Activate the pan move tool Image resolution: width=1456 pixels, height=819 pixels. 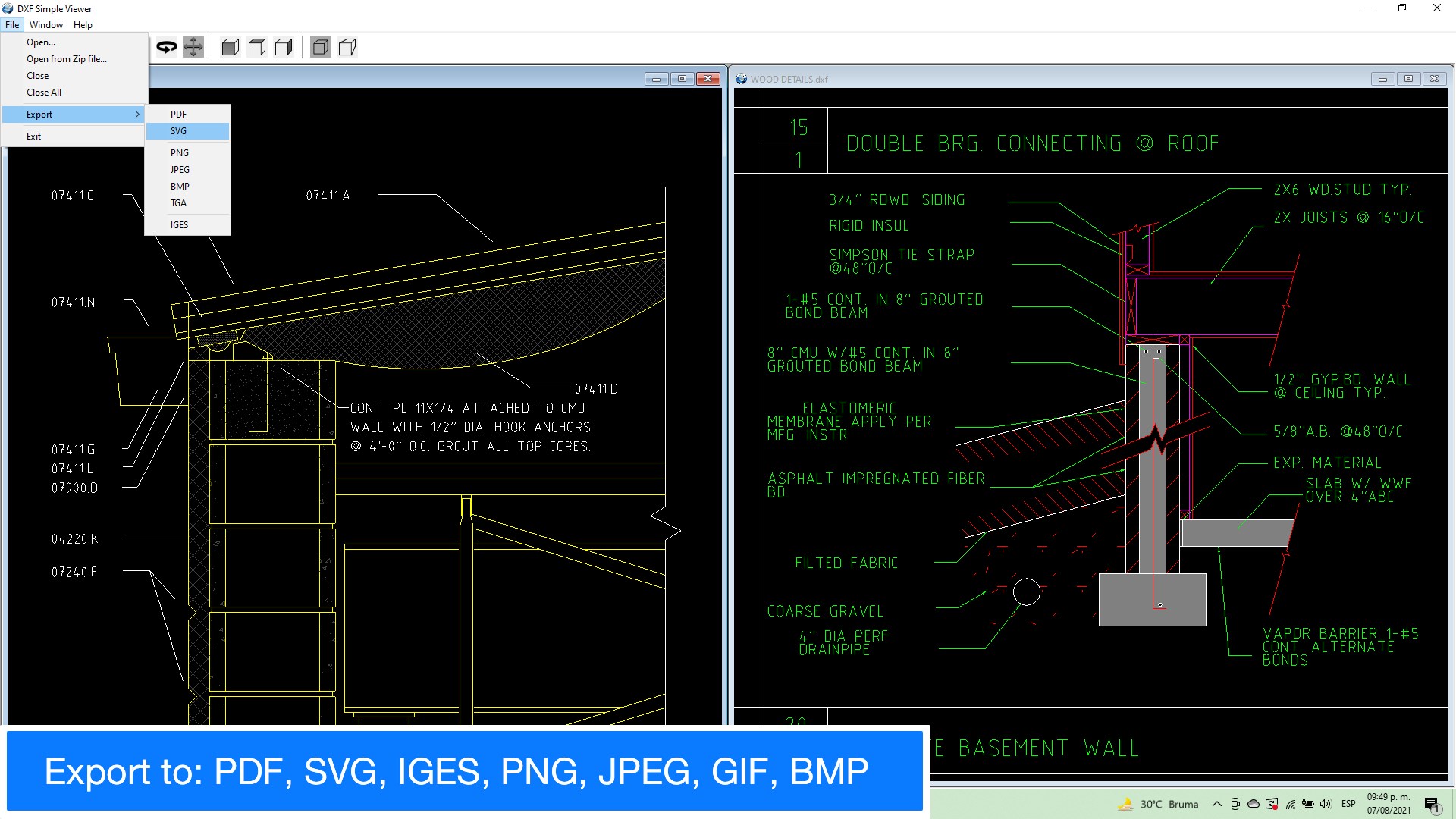pos(193,47)
